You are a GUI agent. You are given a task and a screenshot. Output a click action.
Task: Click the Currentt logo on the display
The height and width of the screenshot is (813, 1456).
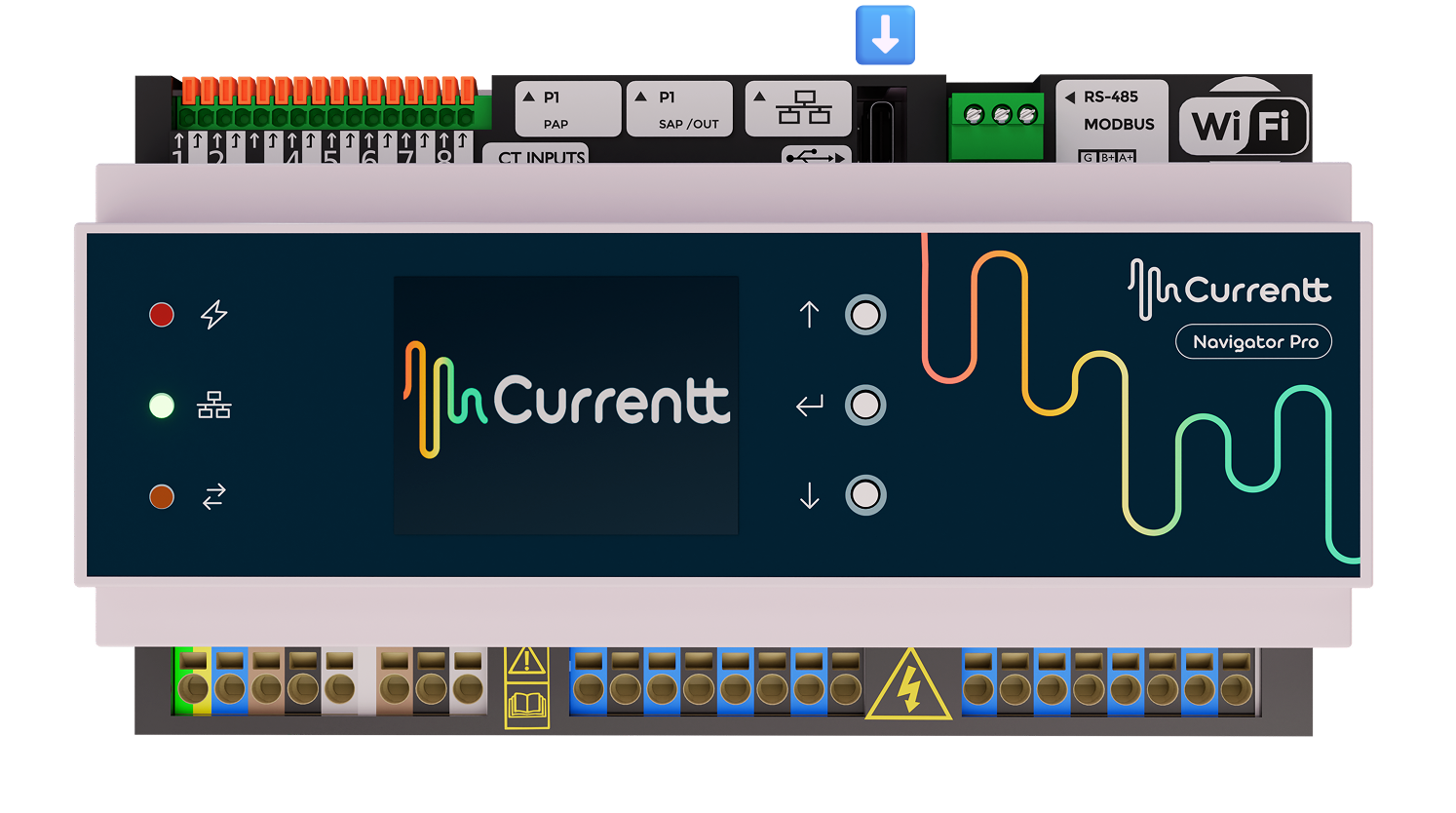click(566, 401)
